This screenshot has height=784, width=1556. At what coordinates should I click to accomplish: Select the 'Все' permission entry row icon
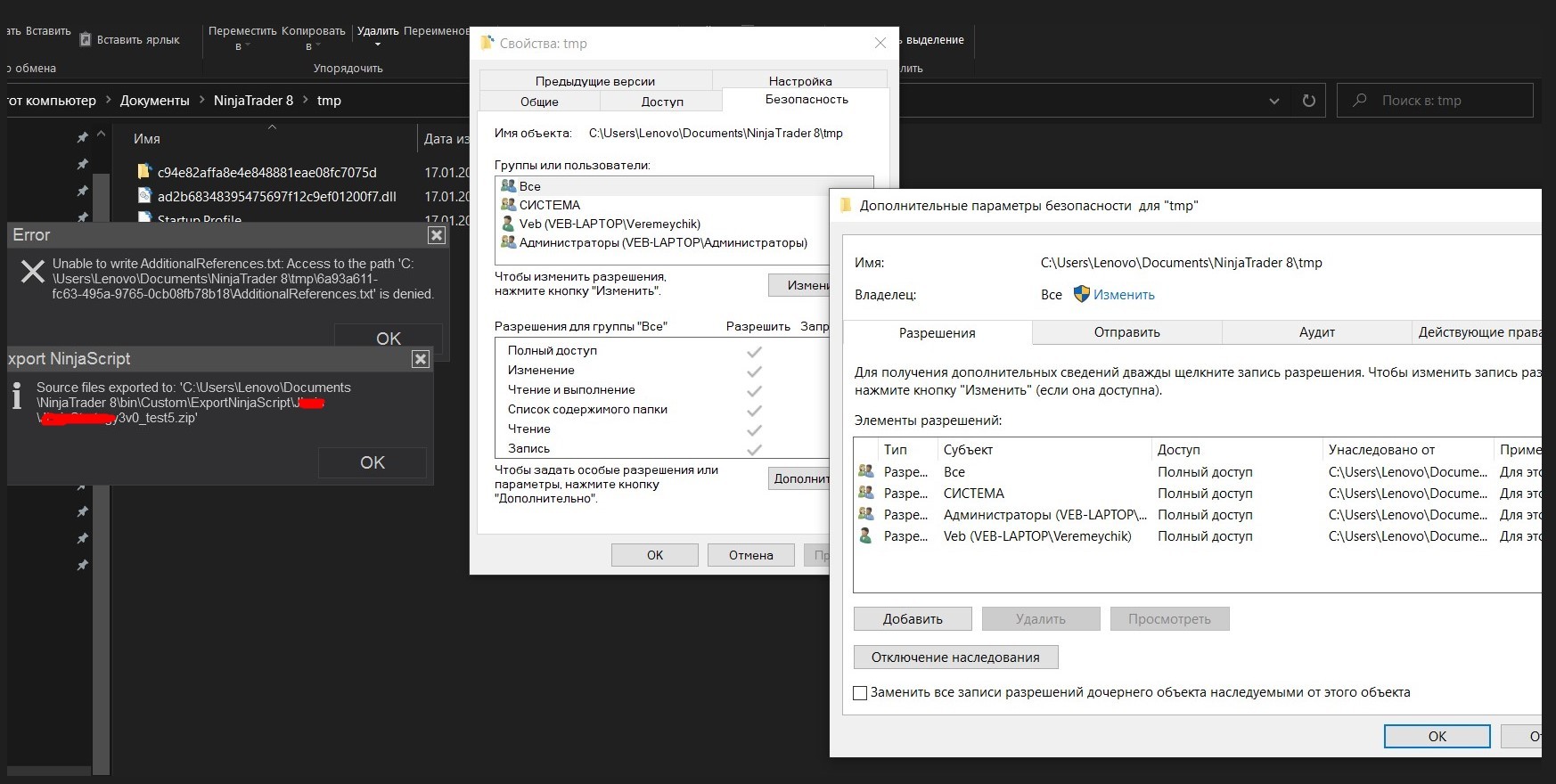(865, 471)
